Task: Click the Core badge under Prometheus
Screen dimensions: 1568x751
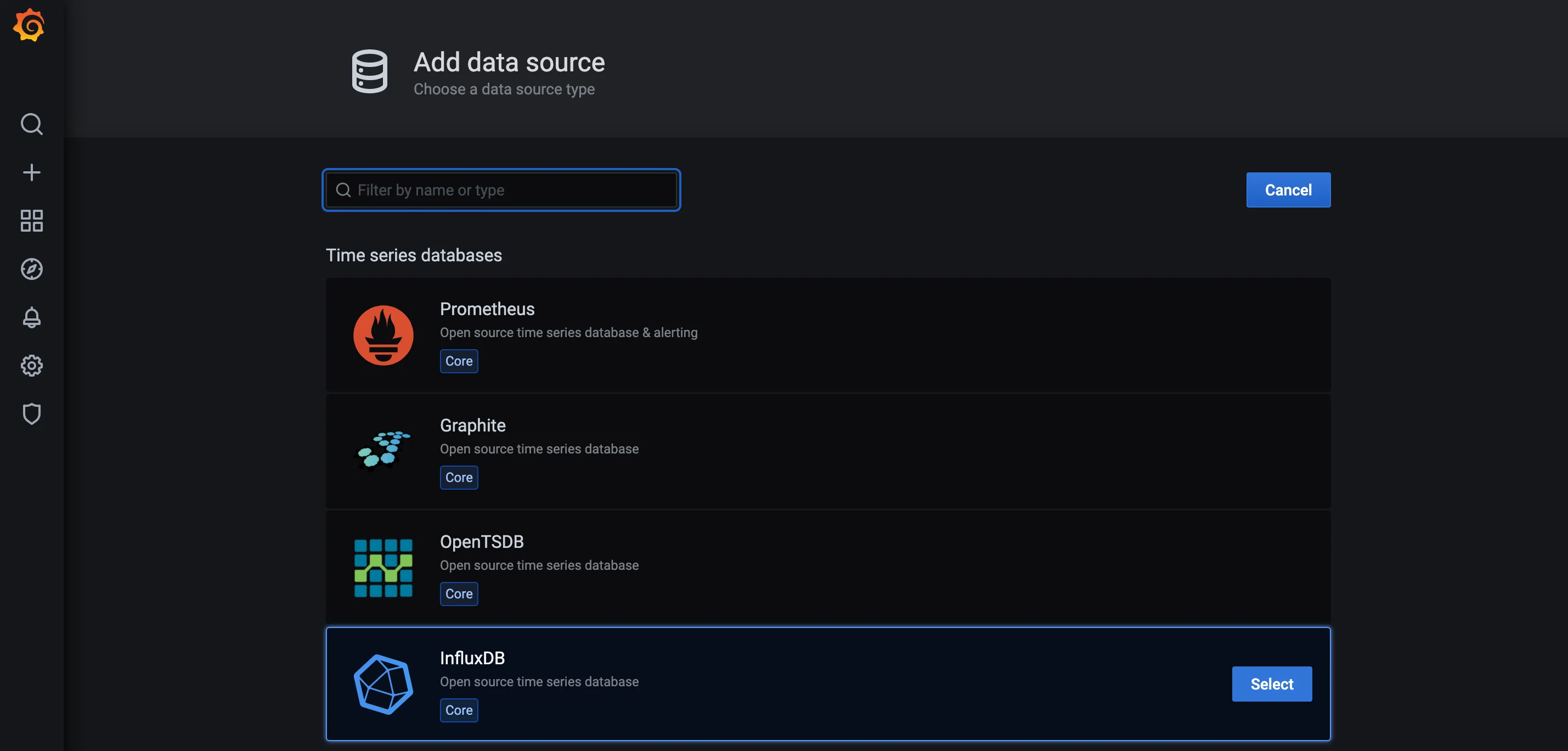Action: point(459,361)
